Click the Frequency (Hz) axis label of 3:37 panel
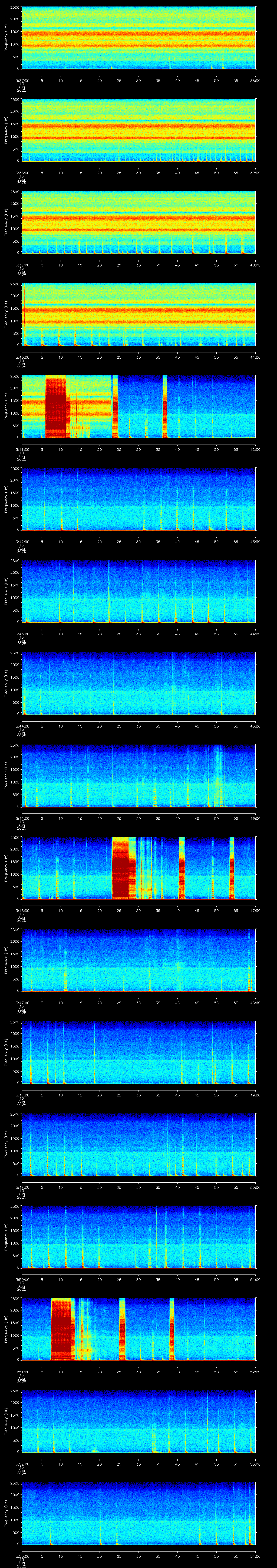The height and width of the screenshot is (1568, 277). [x=7, y=38]
